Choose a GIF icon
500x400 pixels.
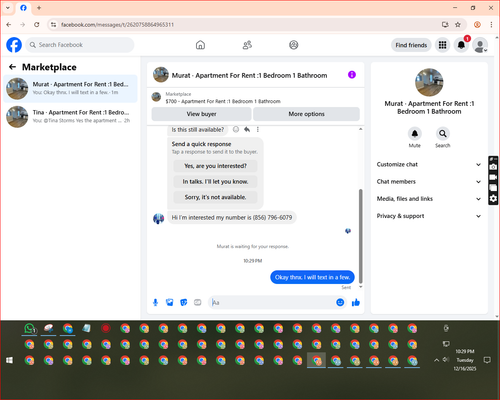(198, 302)
